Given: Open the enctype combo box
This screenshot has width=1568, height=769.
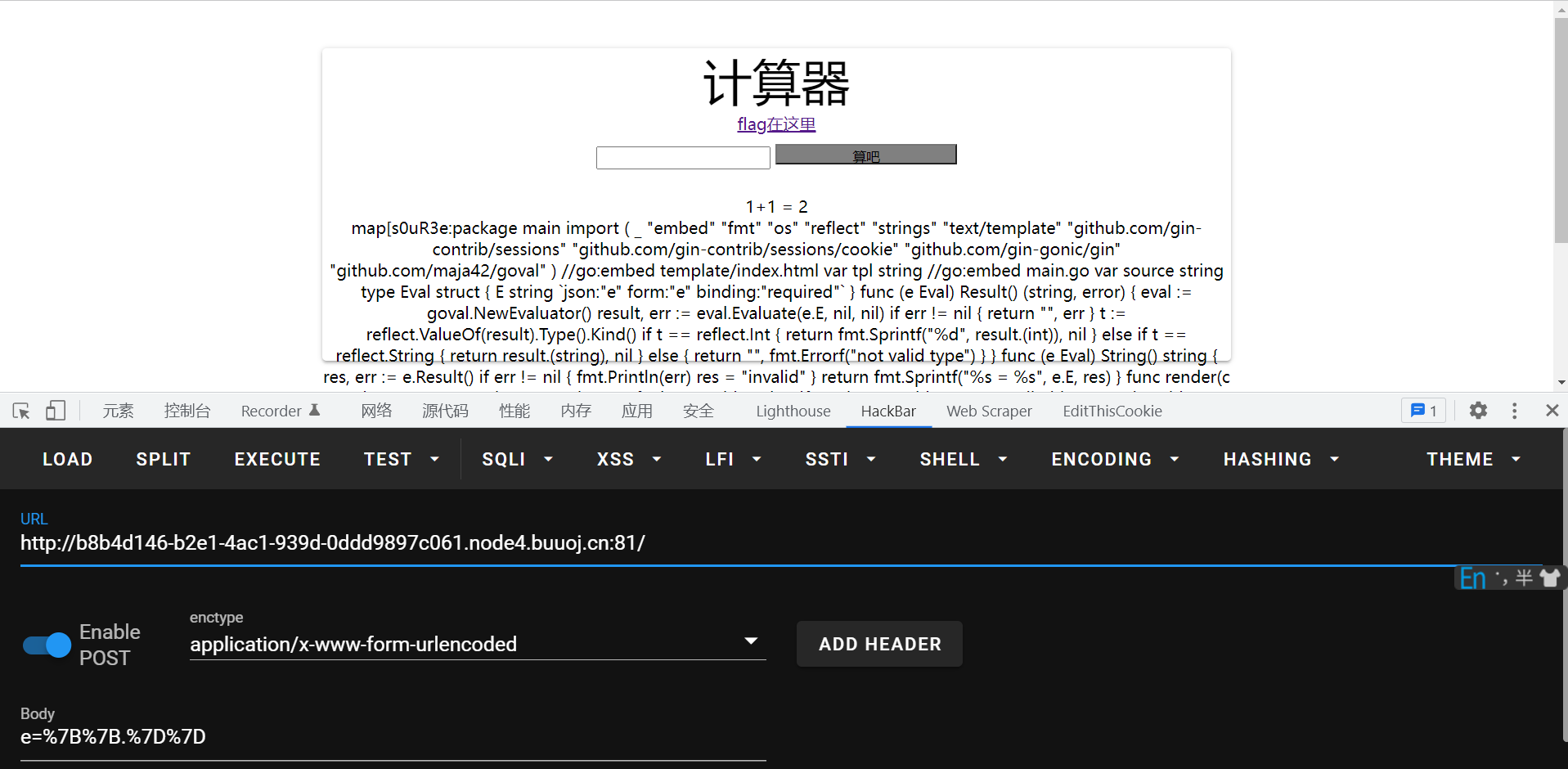Looking at the screenshot, I should [478, 644].
